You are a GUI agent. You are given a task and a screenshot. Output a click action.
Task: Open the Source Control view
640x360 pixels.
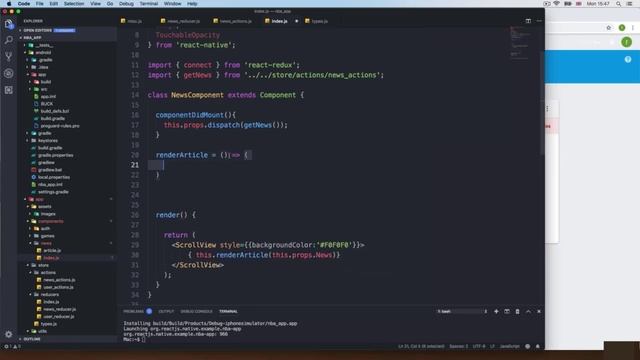pyautogui.click(x=9, y=56)
